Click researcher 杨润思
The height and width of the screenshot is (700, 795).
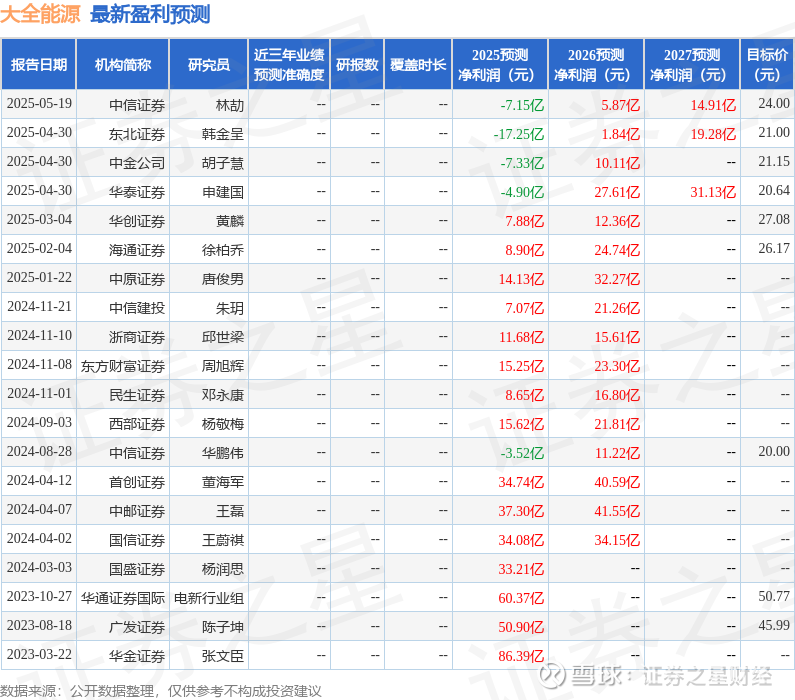[223, 569]
